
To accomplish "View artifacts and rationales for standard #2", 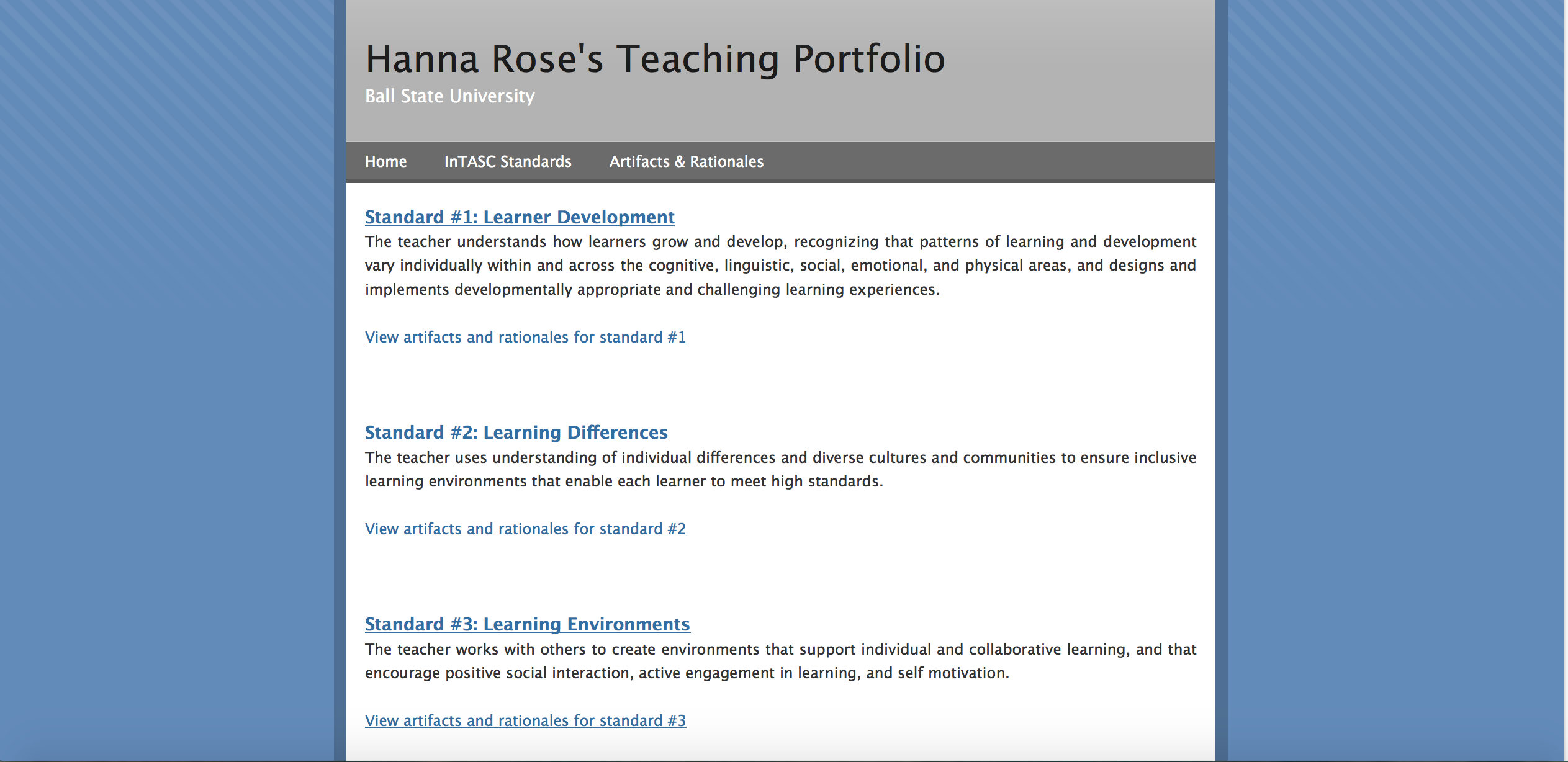I will (x=525, y=529).
